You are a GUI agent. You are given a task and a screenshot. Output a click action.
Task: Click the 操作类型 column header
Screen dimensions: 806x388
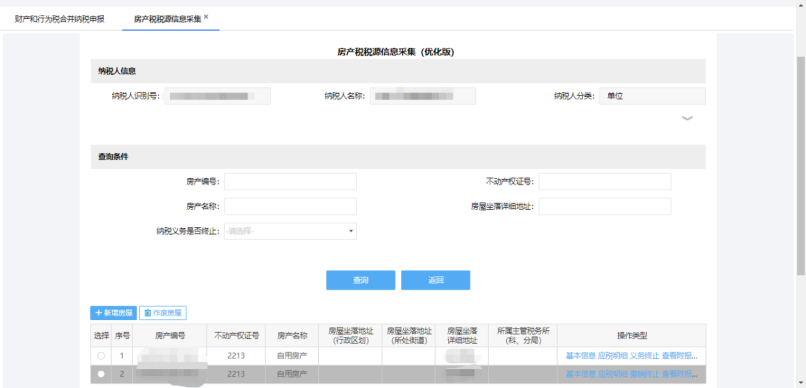coord(632,336)
